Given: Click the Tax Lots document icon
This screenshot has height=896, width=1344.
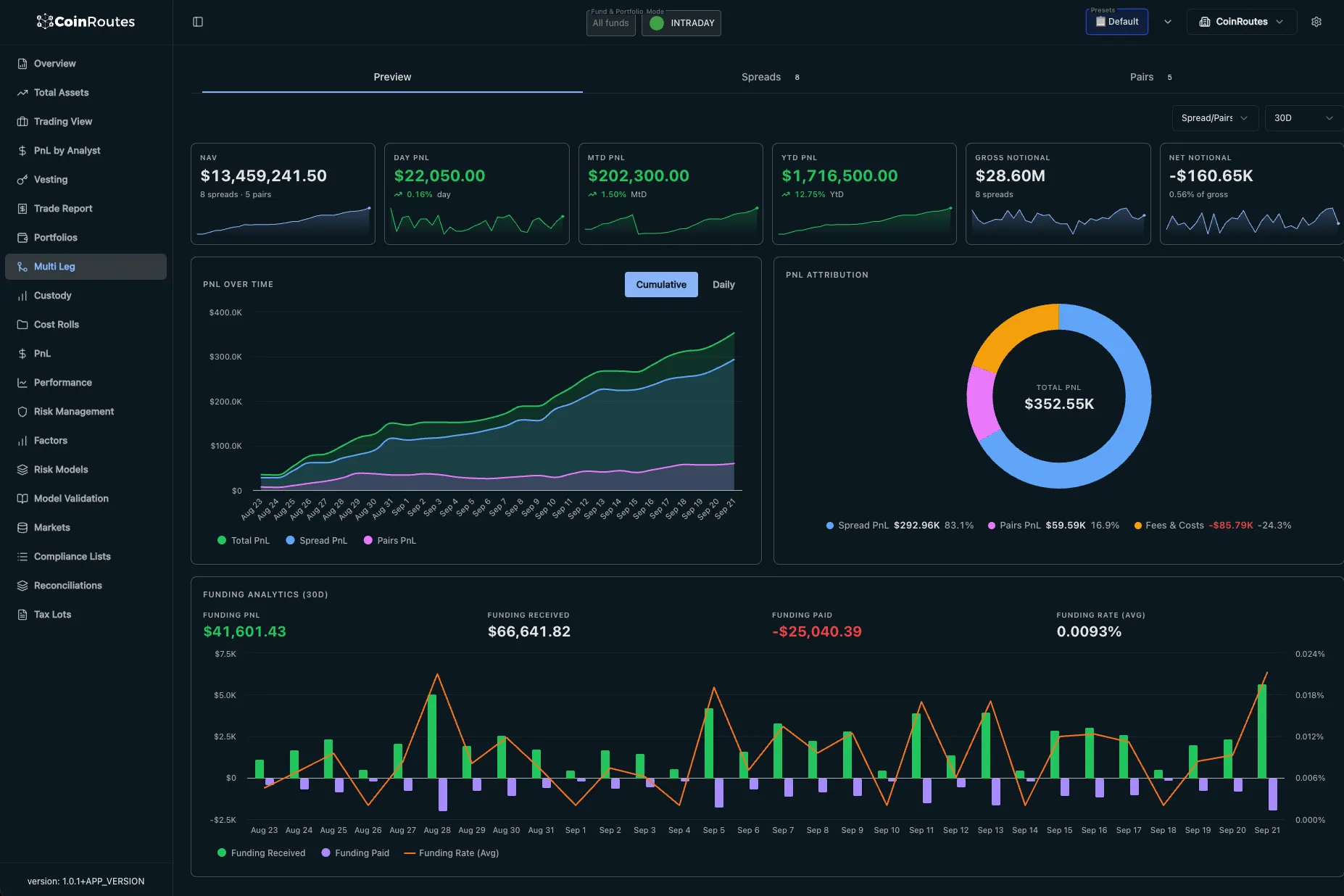Looking at the screenshot, I should pyautogui.click(x=22, y=615).
